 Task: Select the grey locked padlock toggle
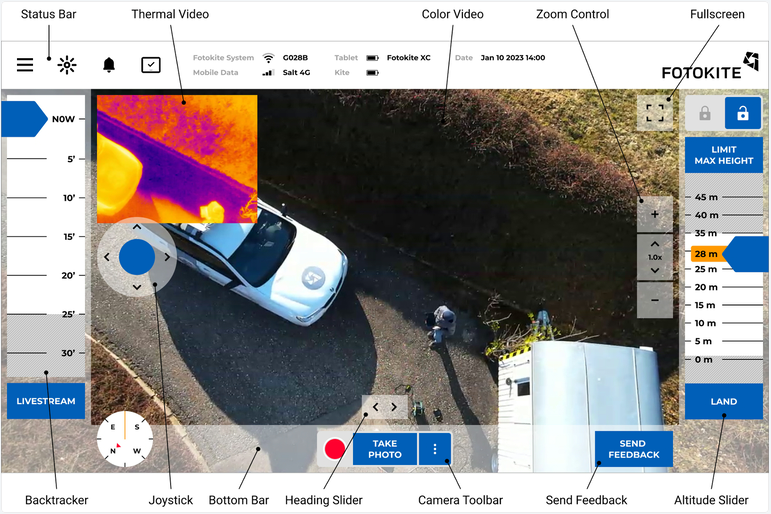click(704, 114)
